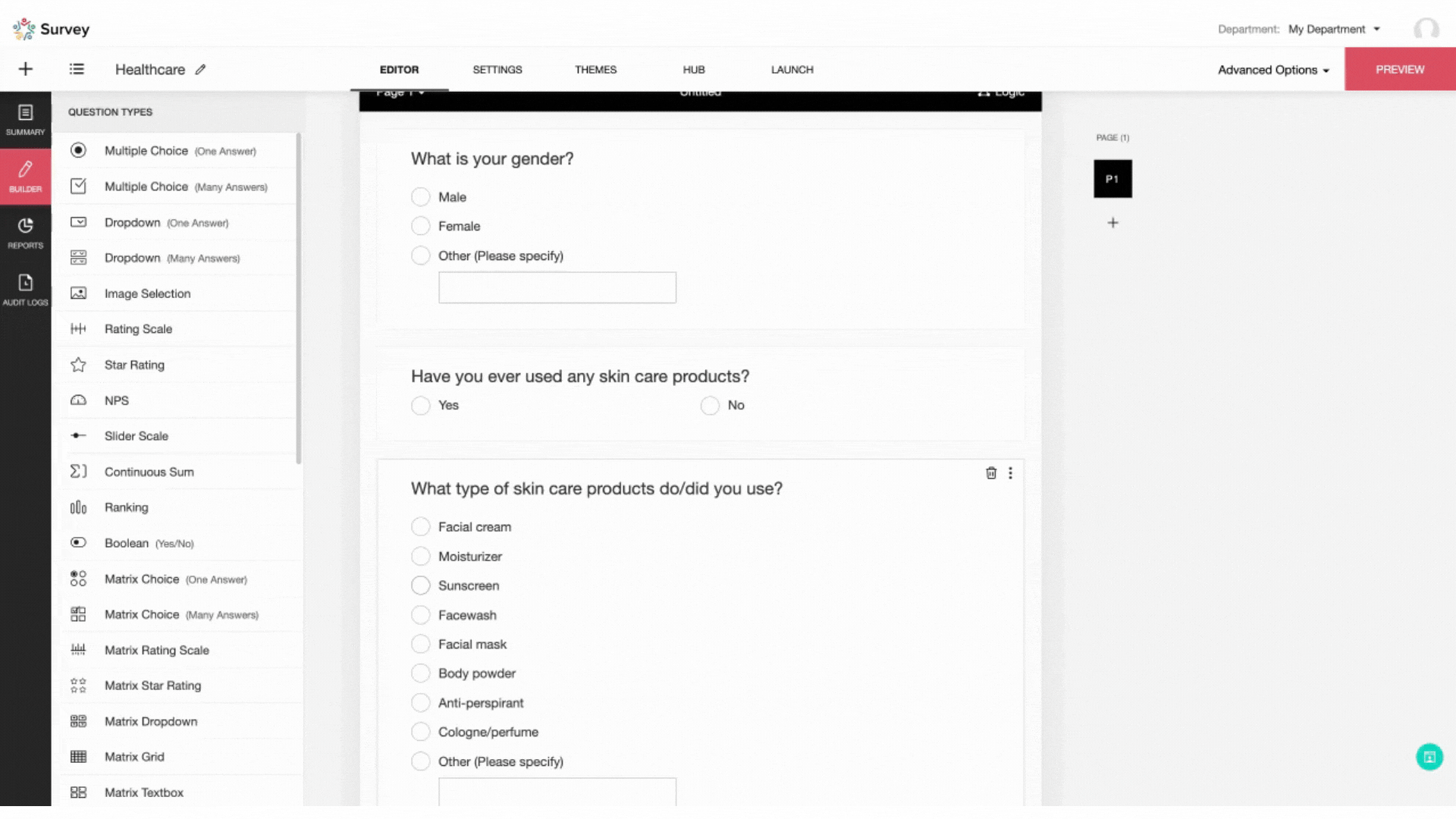The width and height of the screenshot is (1456, 819).
Task: Open the My Department dropdown
Action: (x=1334, y=29)
